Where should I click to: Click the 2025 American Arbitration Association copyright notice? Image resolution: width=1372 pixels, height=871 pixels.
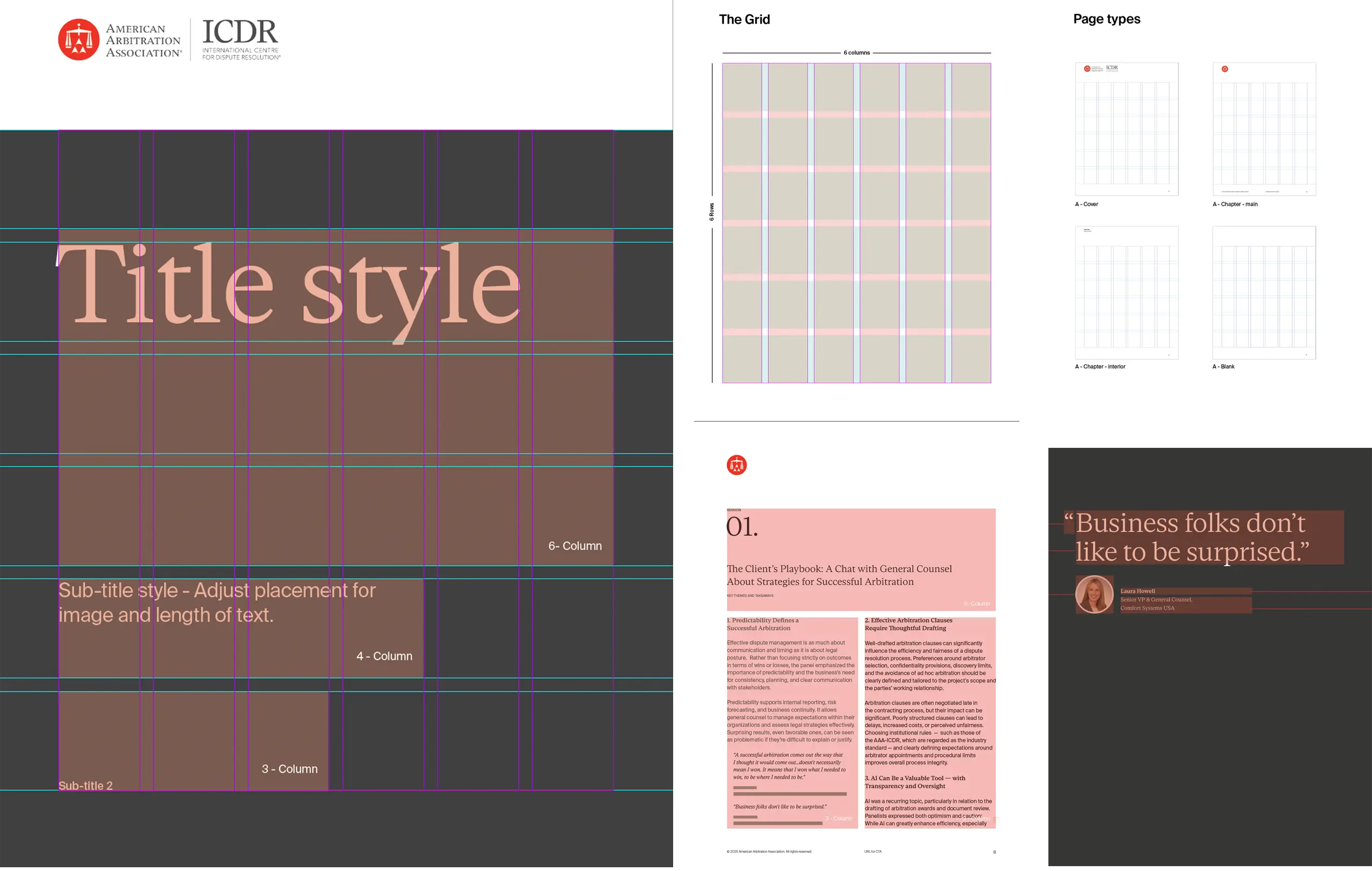pyautogui.click(x=770, y=851)
